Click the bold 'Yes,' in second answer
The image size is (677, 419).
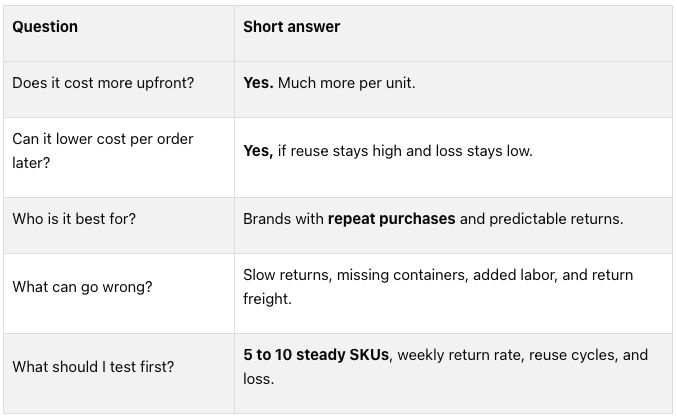click(258, 151)
